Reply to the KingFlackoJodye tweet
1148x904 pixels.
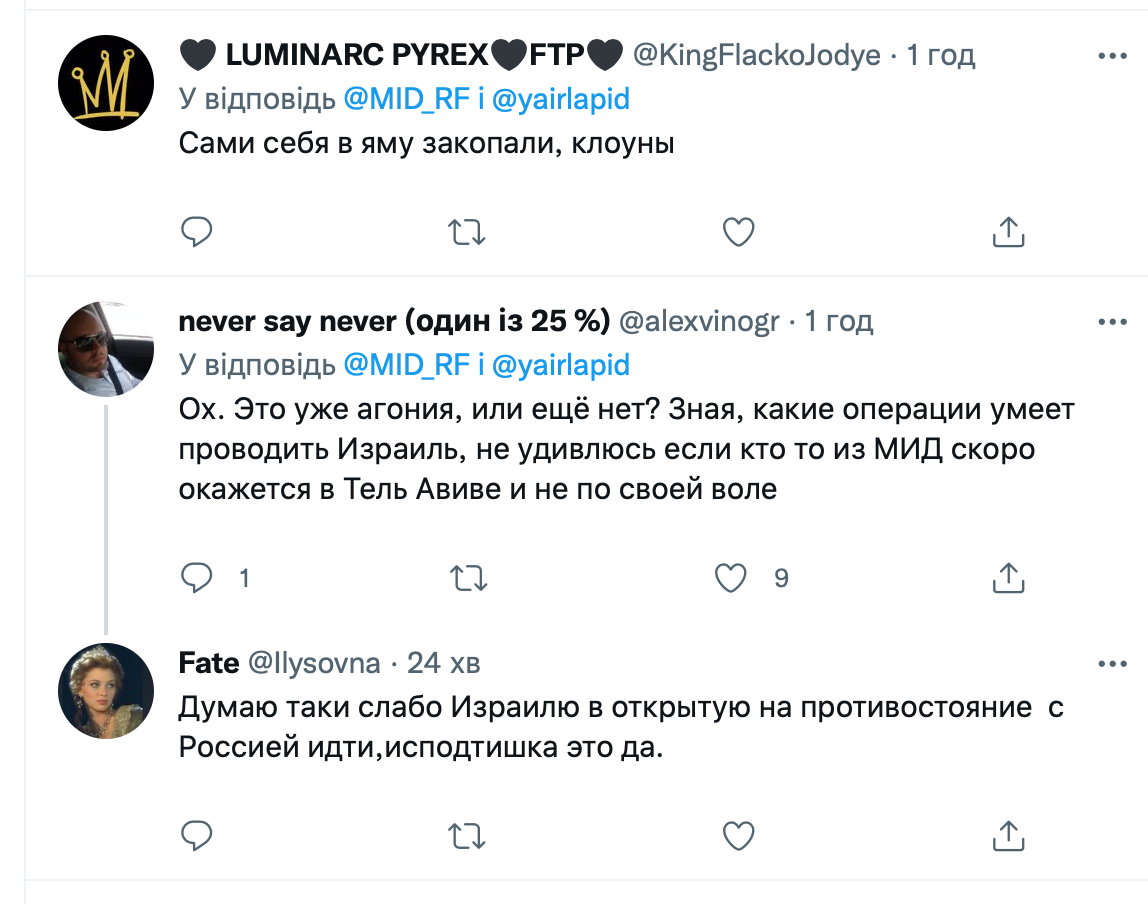(197, 232)
